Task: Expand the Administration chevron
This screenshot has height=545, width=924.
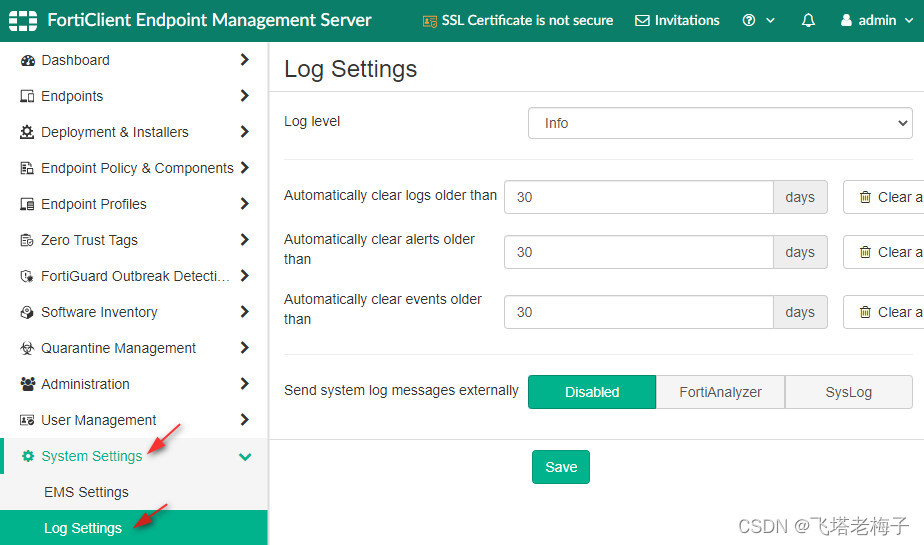Action: pyautogui.click(x=245, y=383)
